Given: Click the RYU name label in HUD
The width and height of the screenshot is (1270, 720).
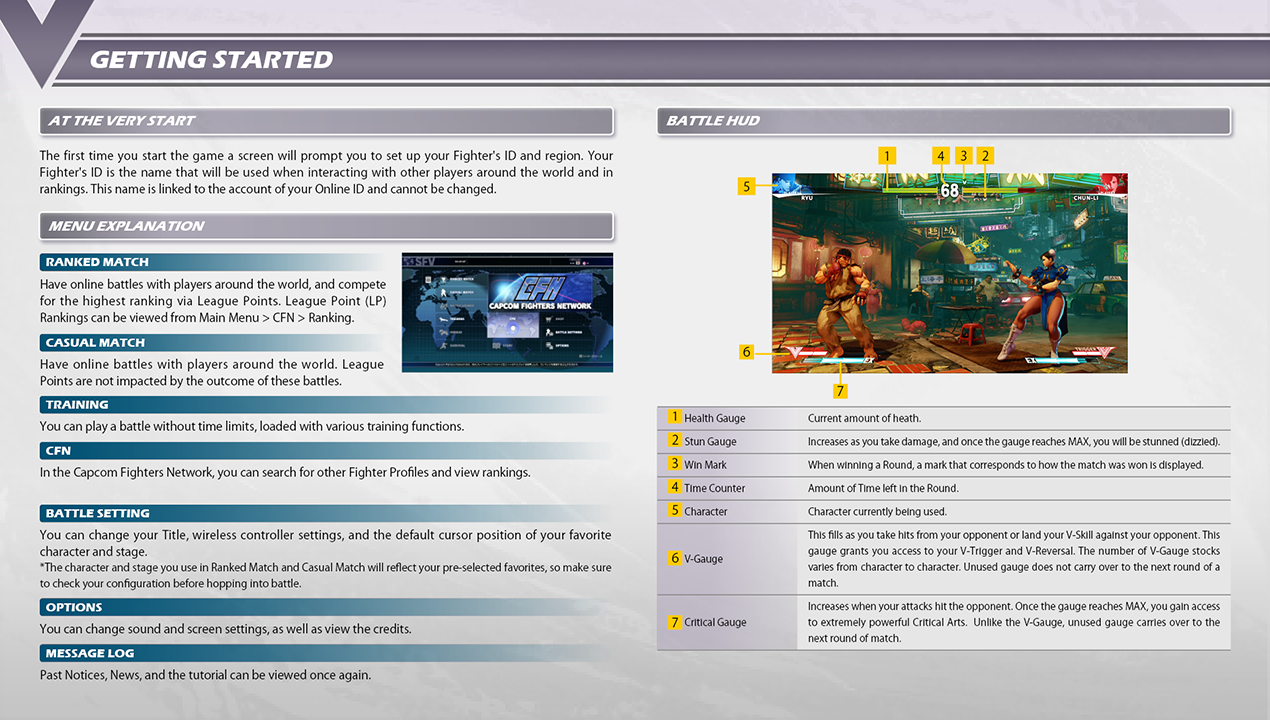Looking at the screenshot, I should coord(807,198).
